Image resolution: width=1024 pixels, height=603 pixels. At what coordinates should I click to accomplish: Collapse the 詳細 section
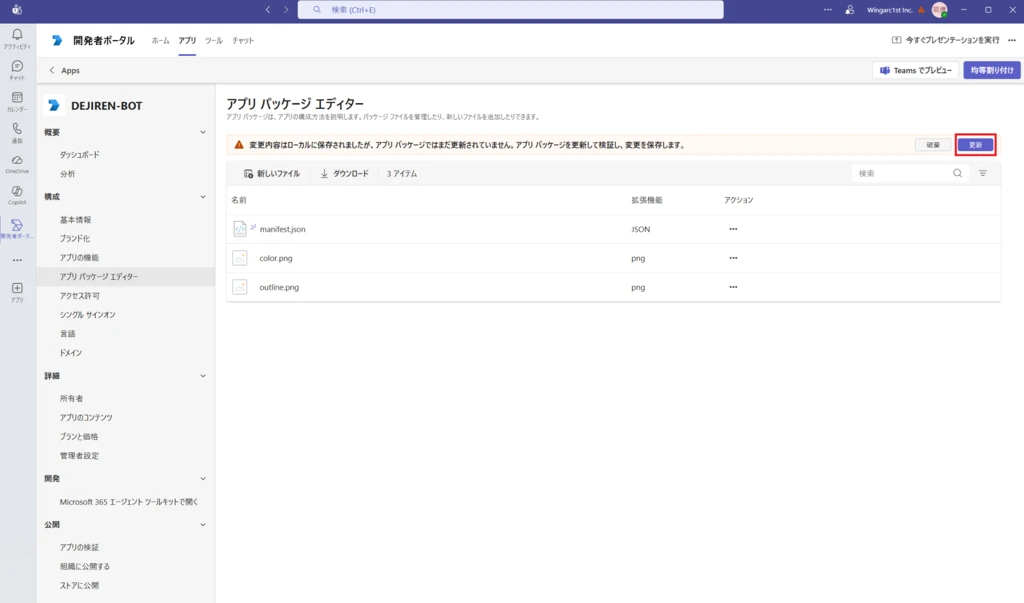(x=203, y=376)
